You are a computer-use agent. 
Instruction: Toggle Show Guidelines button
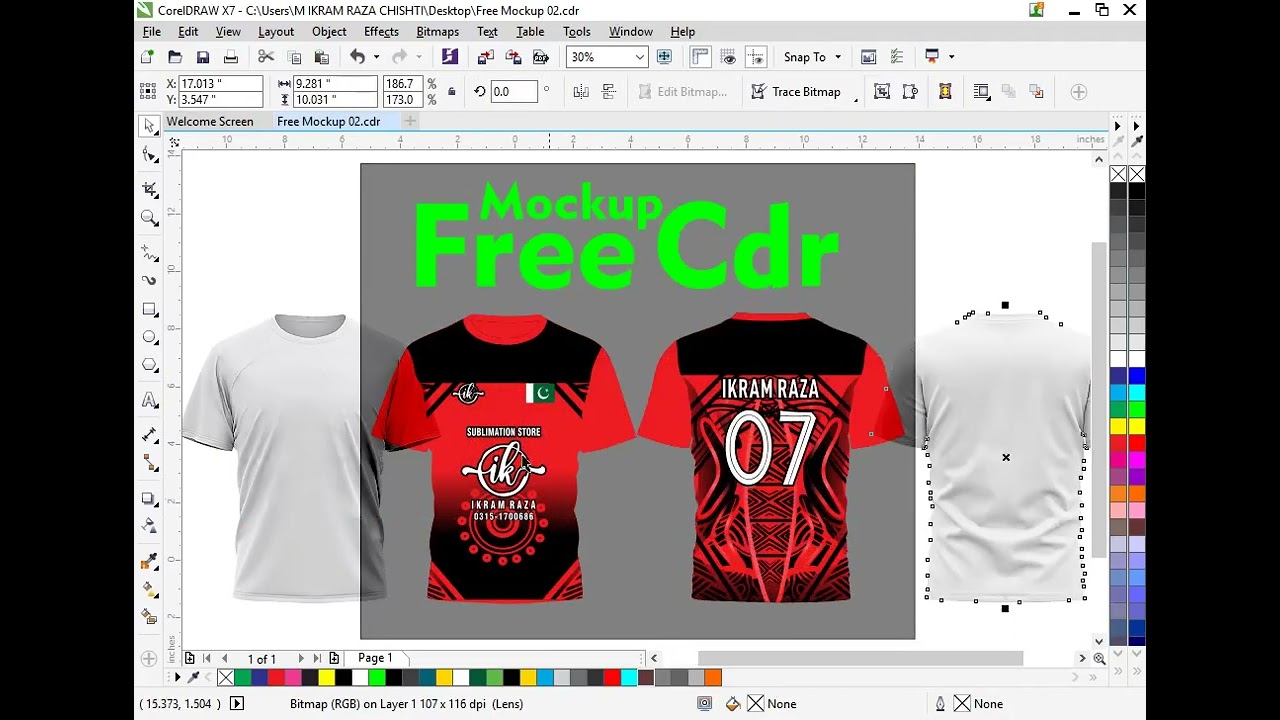(756, 57)
